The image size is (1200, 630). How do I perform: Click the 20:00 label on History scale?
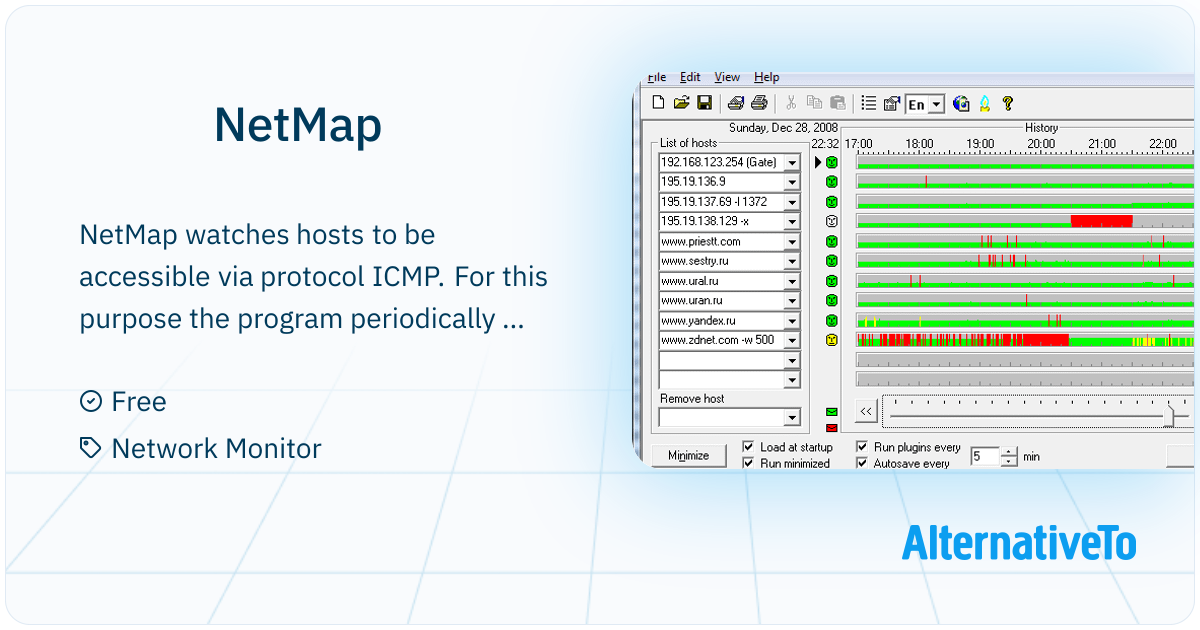point(1041,144)
